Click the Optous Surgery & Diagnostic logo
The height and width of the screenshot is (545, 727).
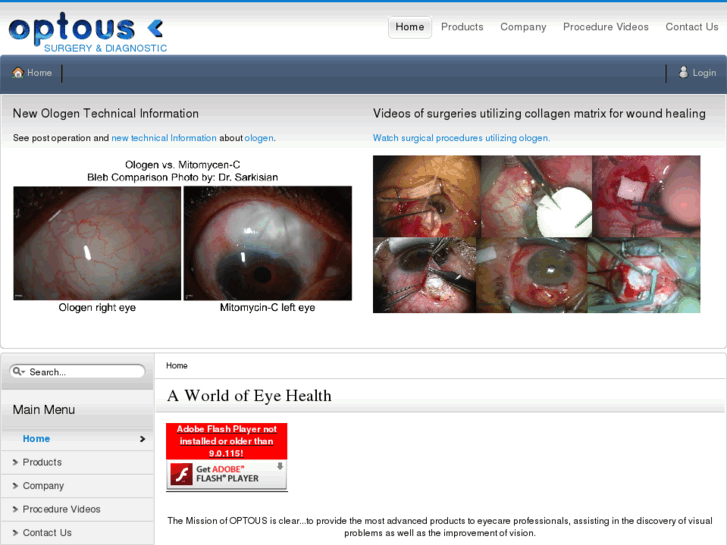[x=87, y=32]
